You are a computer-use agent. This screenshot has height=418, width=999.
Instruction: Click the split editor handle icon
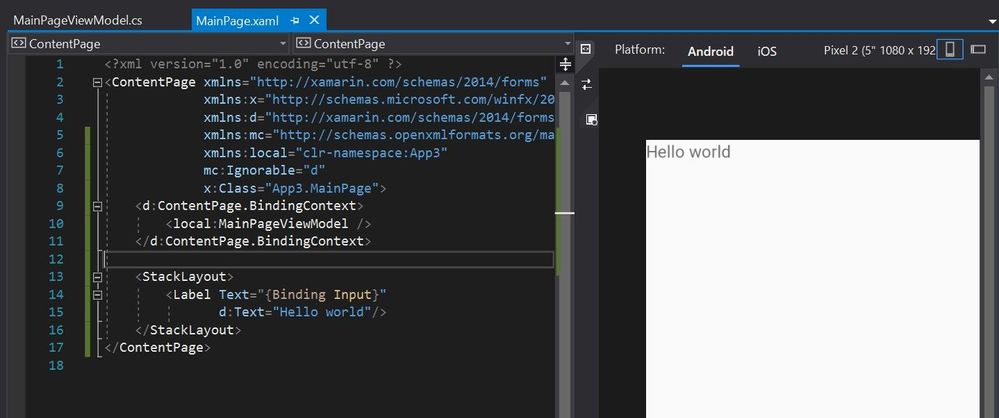pos(564,64)
